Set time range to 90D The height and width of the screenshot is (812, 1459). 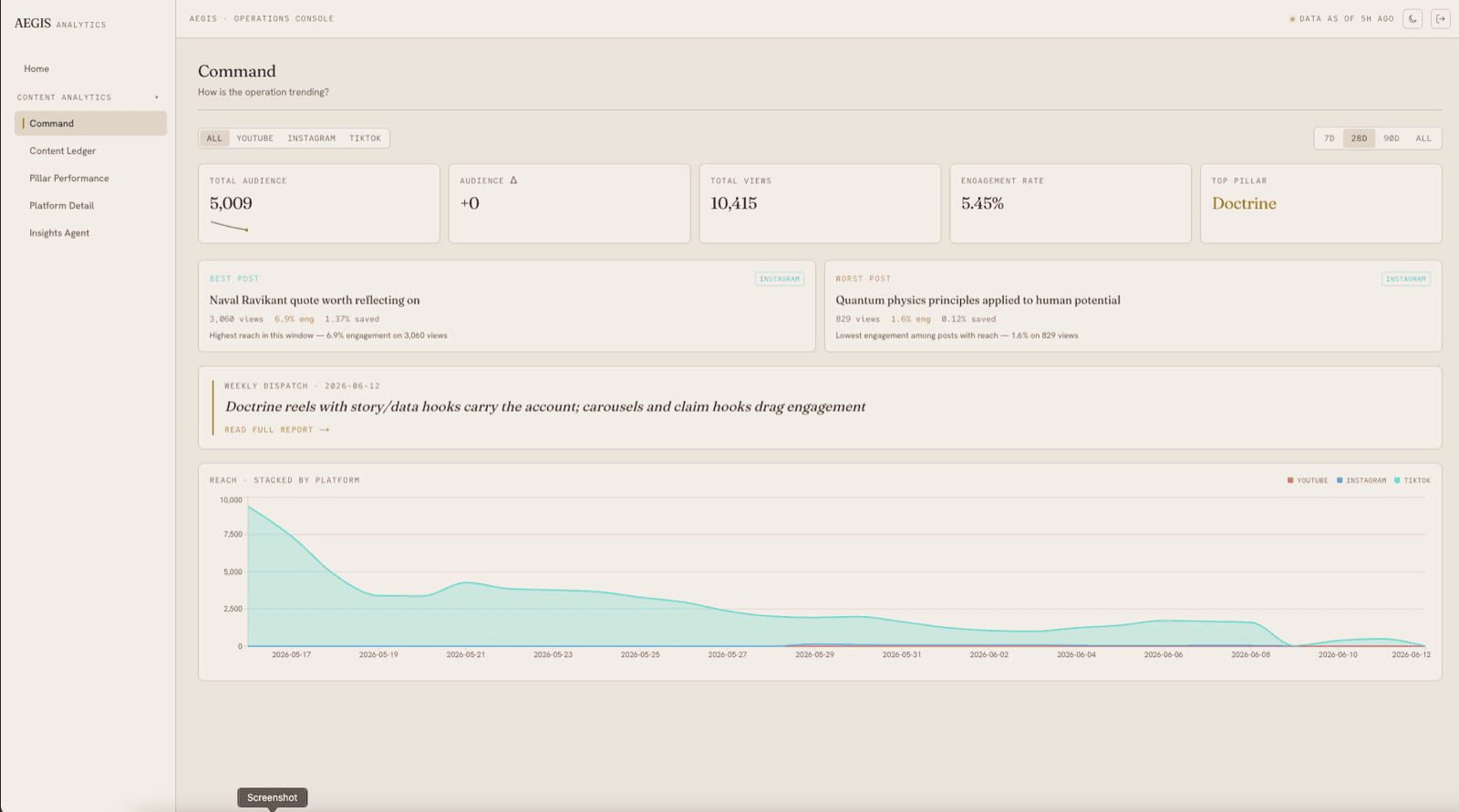click(x=1392, y=139)
